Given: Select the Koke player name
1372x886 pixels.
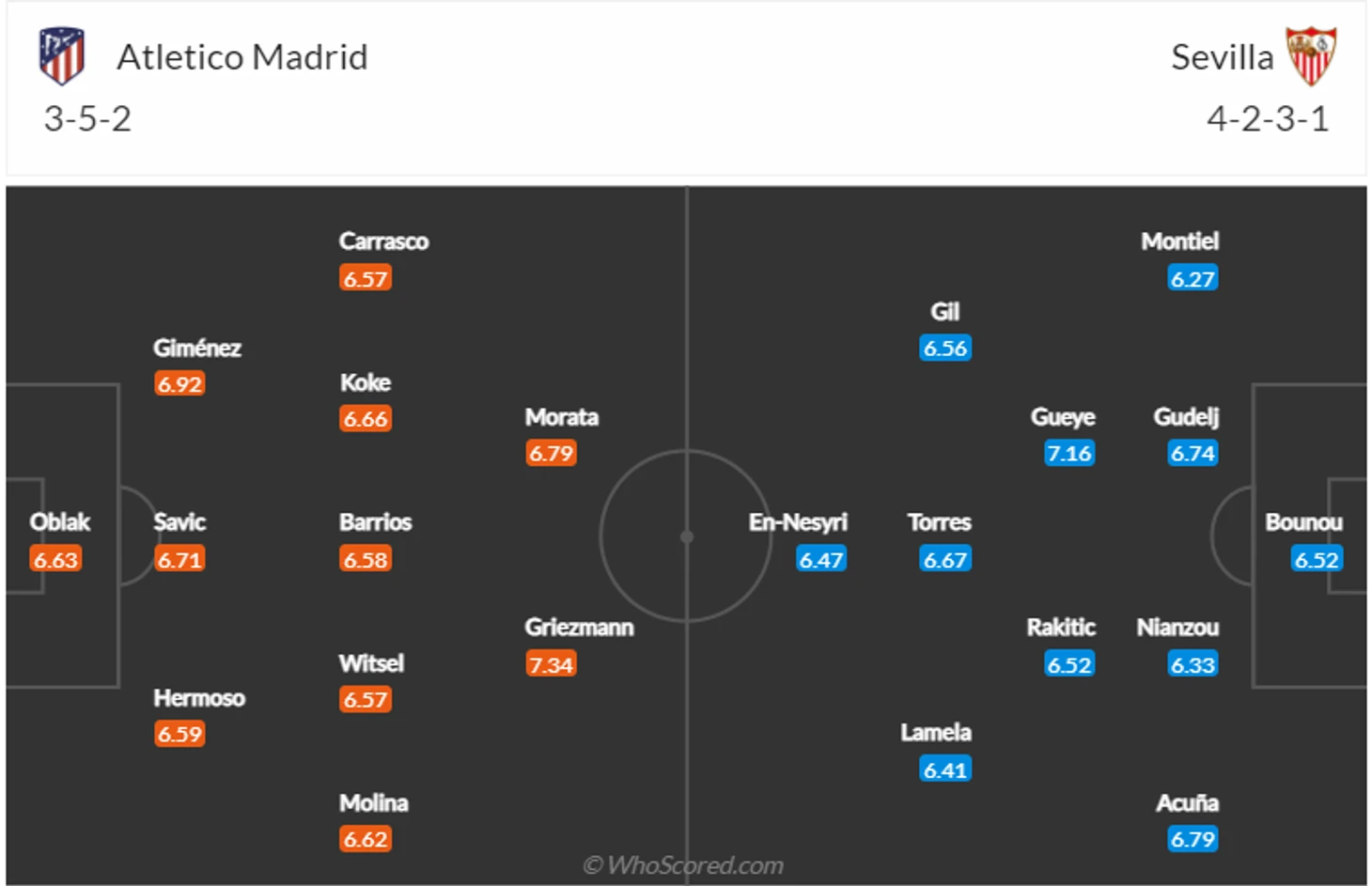Looking at the screenshot, I should (365, 382).
